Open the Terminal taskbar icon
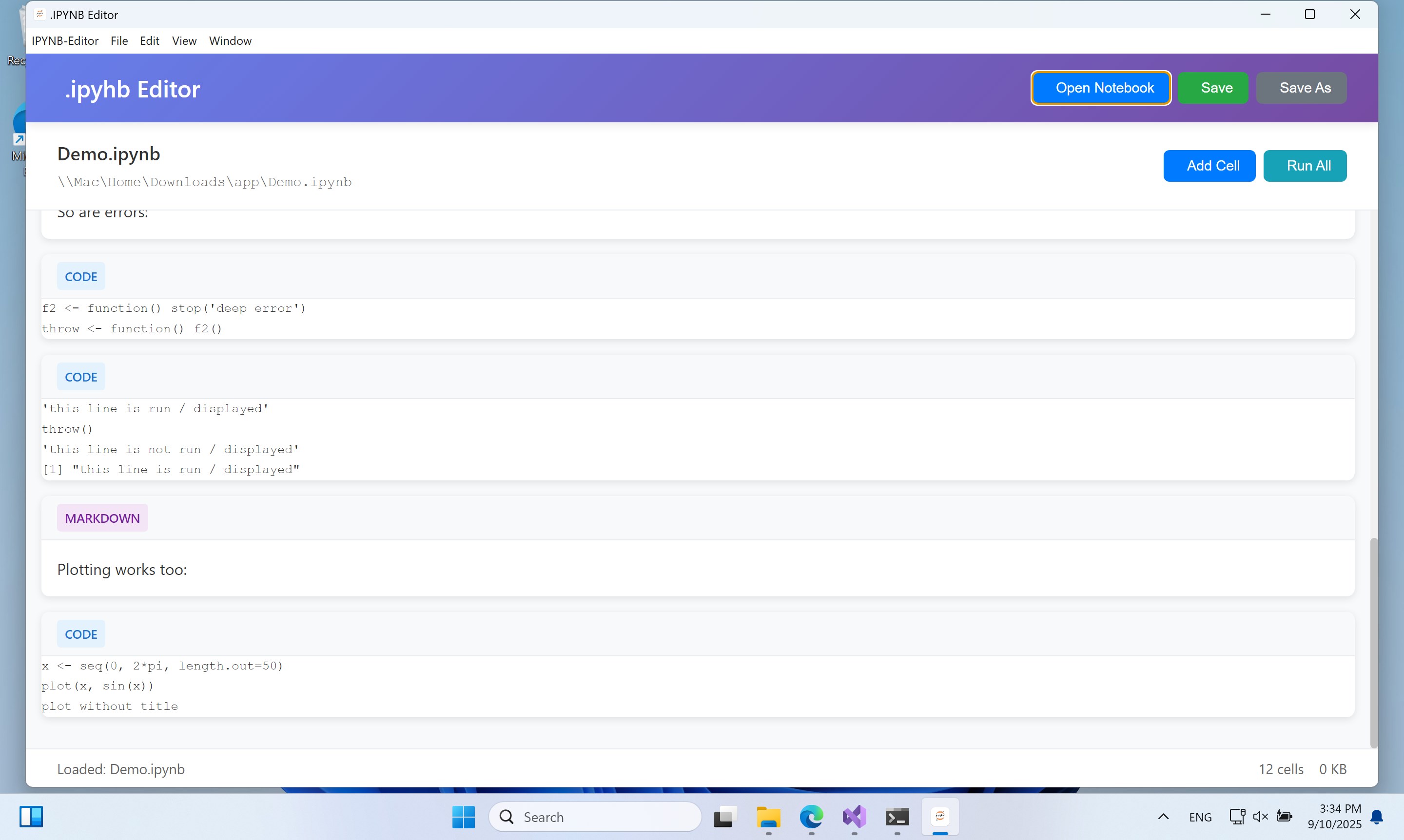Viewport: 1404px width, 840px height. tap(897, 817)
